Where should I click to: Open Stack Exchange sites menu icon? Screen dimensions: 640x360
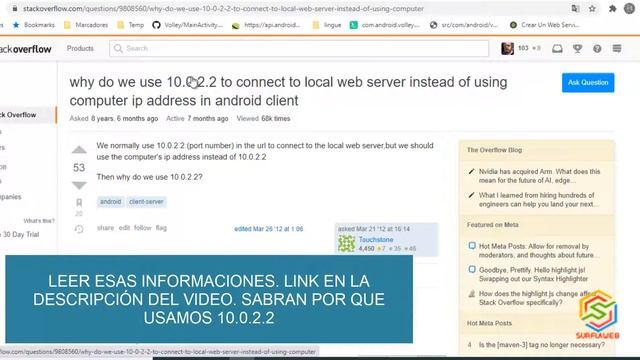pyautogui.click(x=617, y=49)
